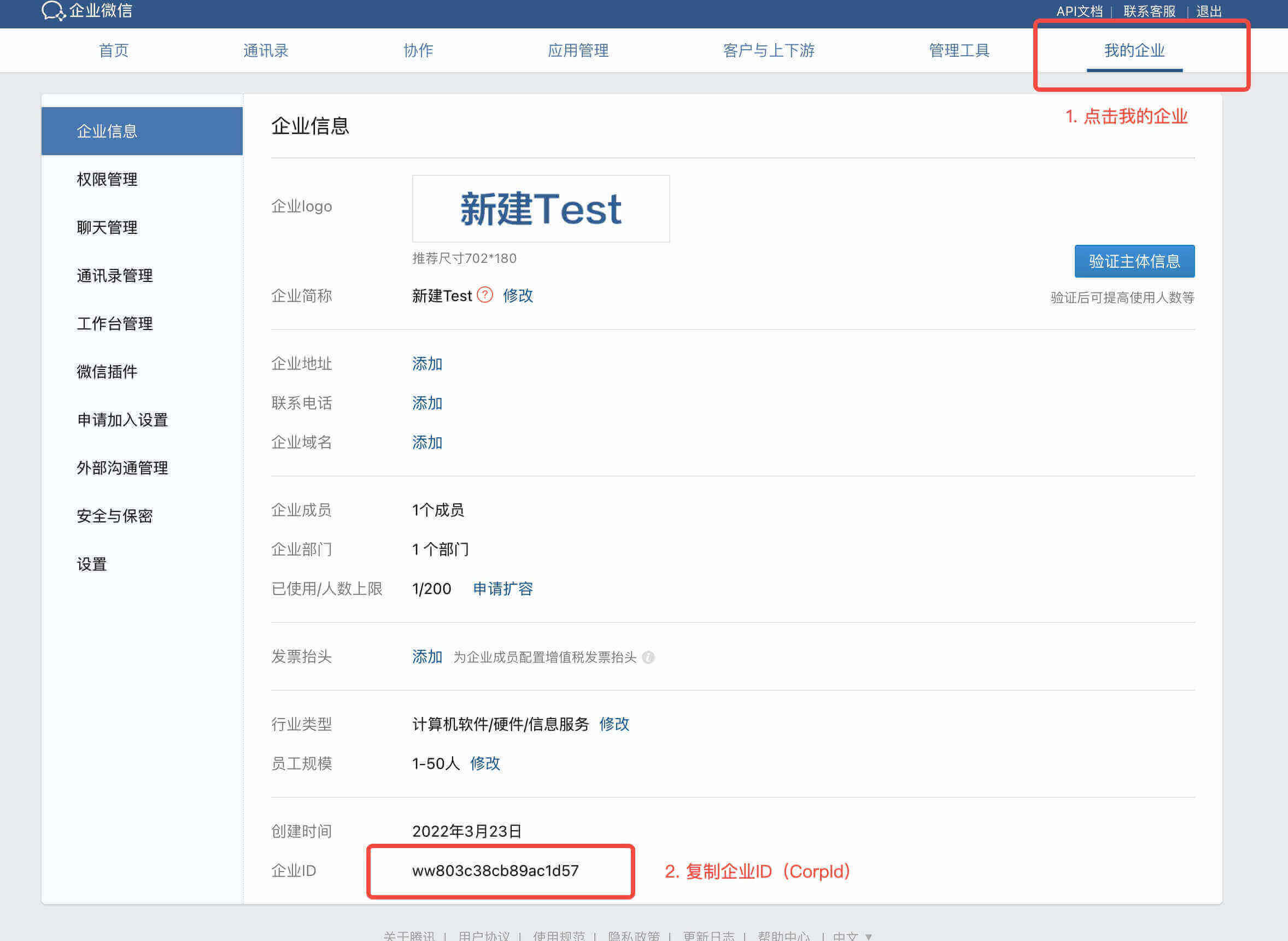This screenshot has width=1288, height=941.
Task: Click the 企业微信 logo icon
Action: coord(54,10)
